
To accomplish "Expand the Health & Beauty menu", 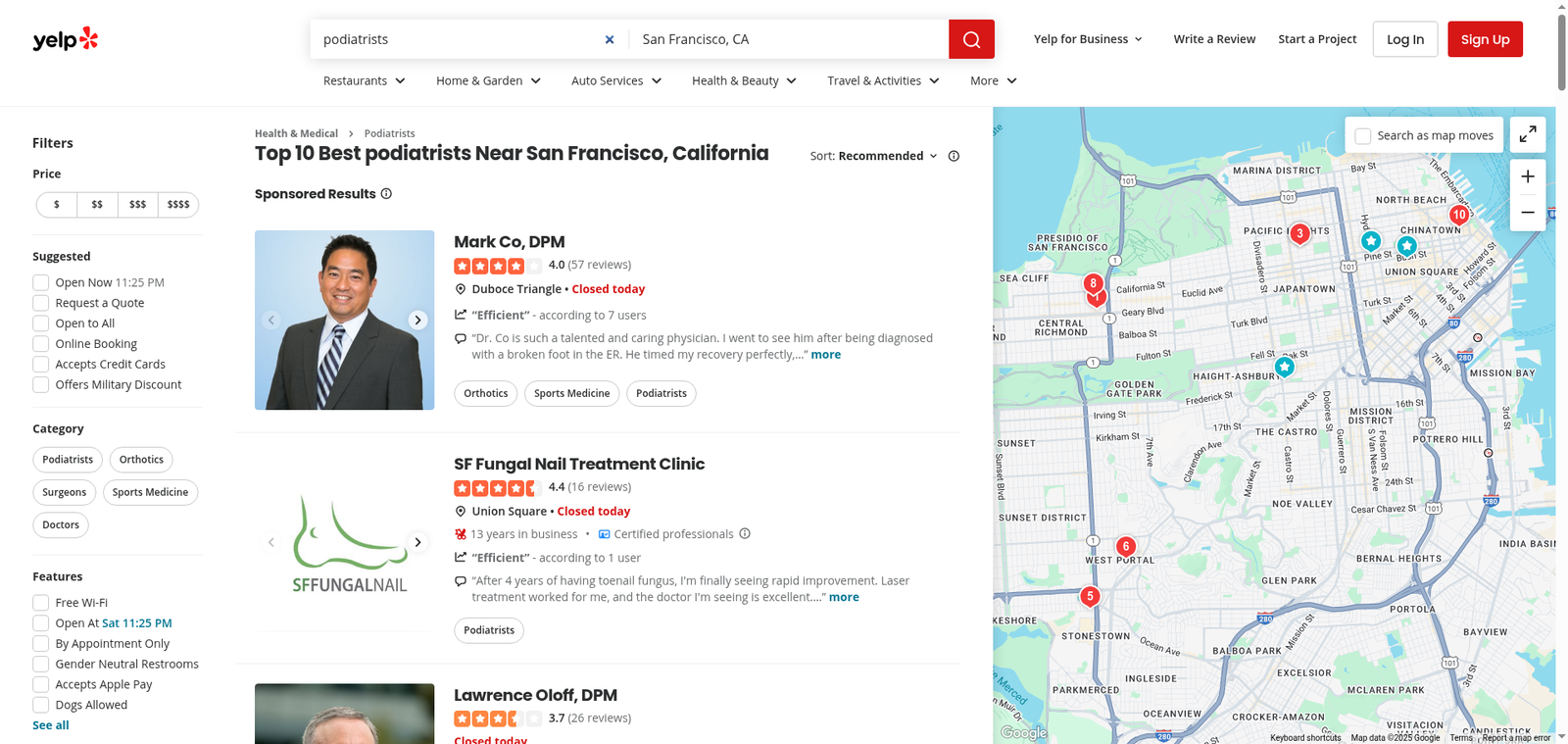I will coord(744,80).
